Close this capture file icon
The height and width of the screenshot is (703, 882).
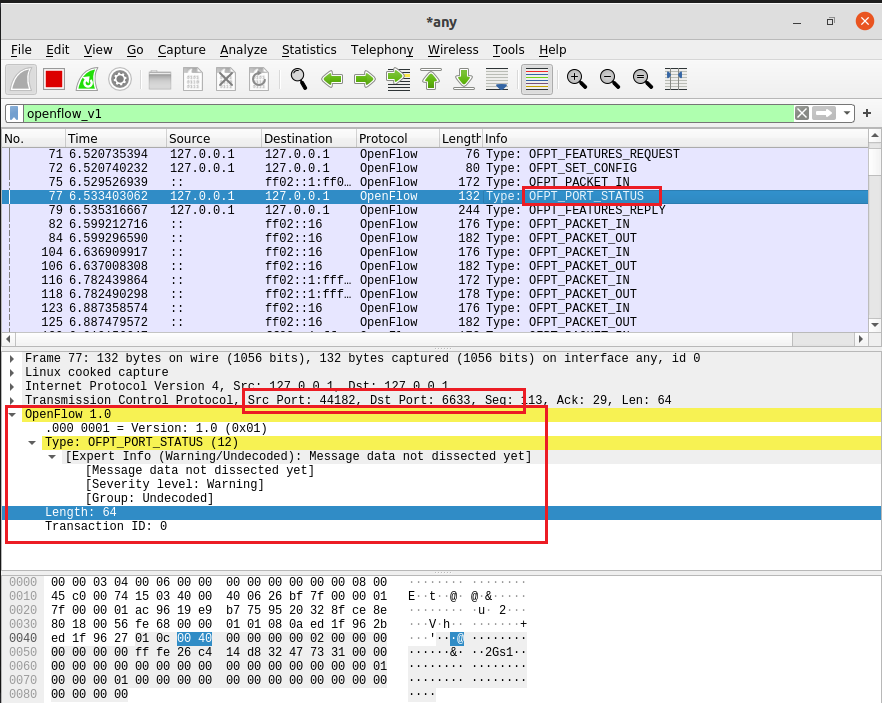(x=226, y=79)
